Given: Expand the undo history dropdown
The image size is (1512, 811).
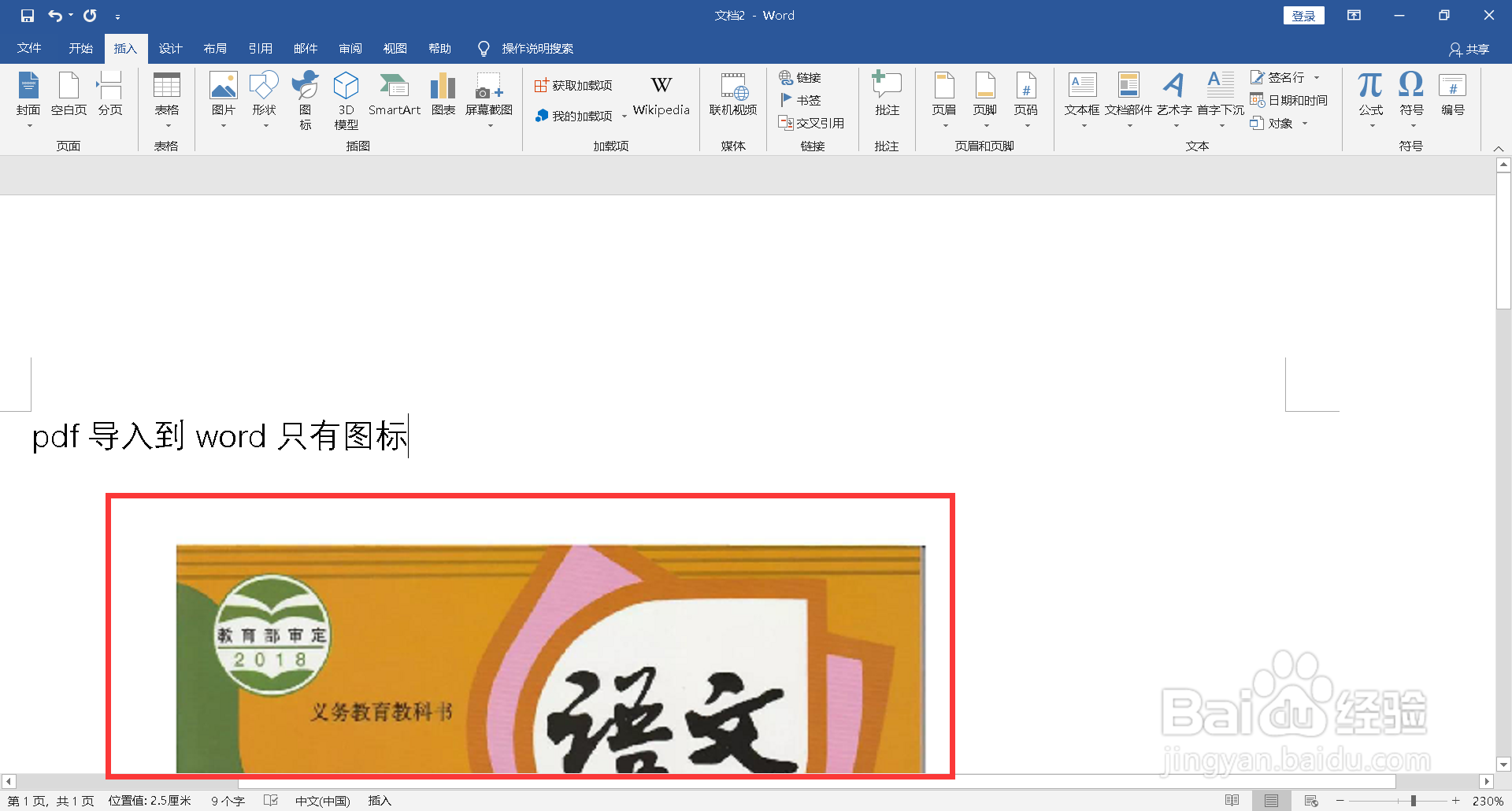Looking at the screenshot, I should click(x=71, y=16).
